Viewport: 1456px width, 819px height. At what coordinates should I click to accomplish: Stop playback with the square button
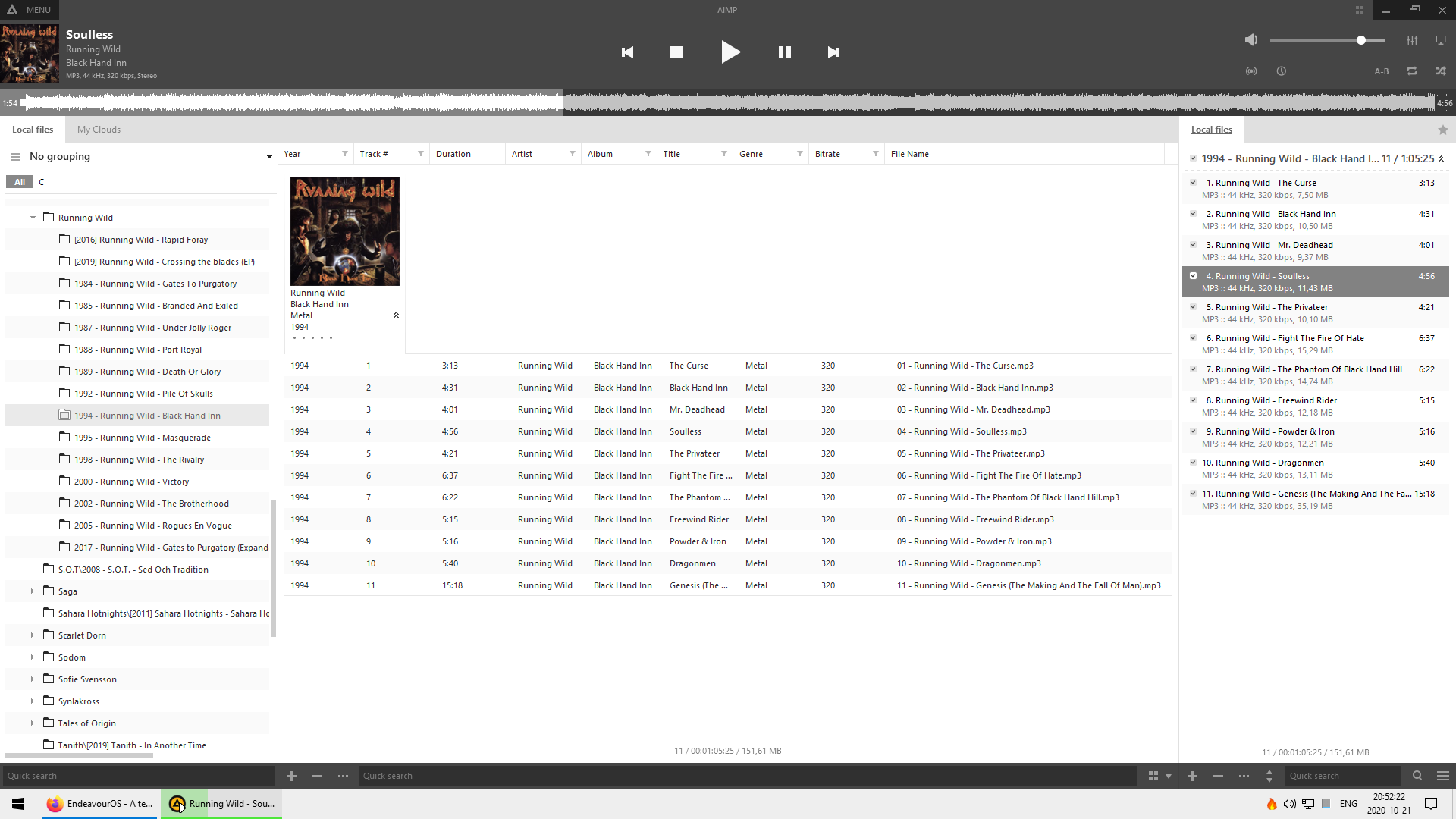pyautogui.click(x=676, y=52)
